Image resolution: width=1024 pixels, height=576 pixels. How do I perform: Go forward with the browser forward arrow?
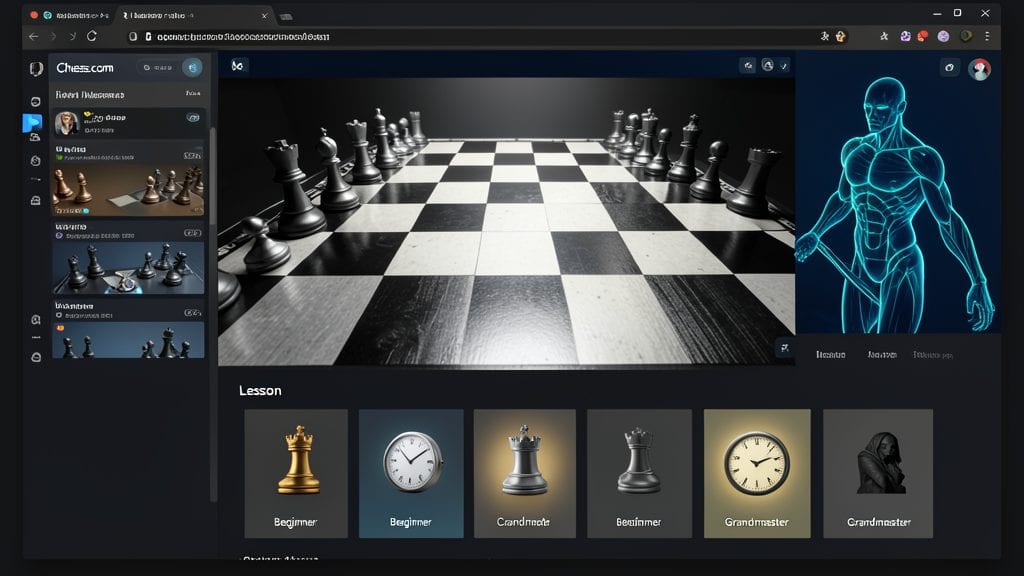point(53,37)
